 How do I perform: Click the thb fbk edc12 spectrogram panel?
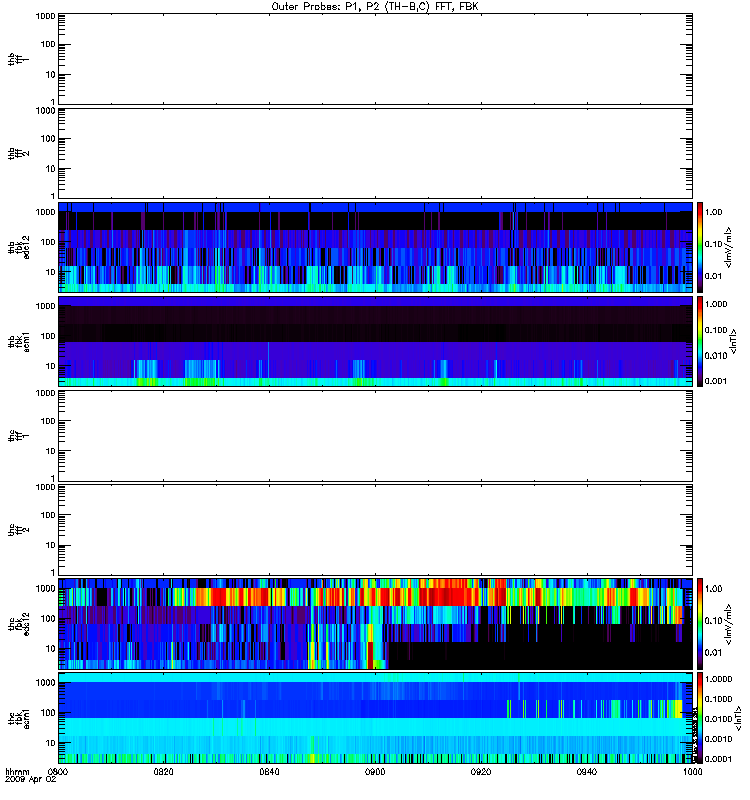click(x=375, y=247)
